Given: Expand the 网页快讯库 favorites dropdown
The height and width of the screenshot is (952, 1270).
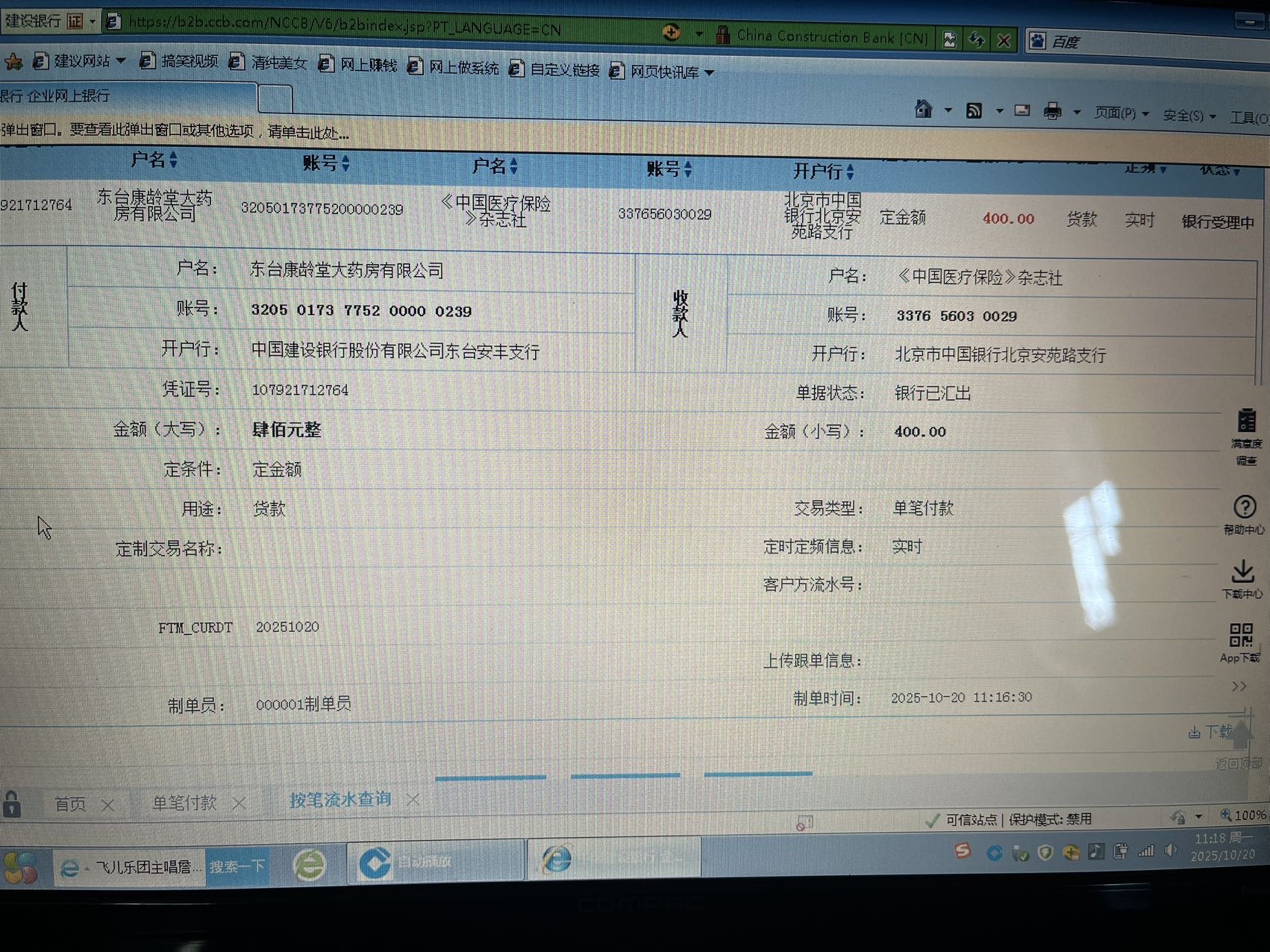Looking at the screenshot, I should [709, 72].
